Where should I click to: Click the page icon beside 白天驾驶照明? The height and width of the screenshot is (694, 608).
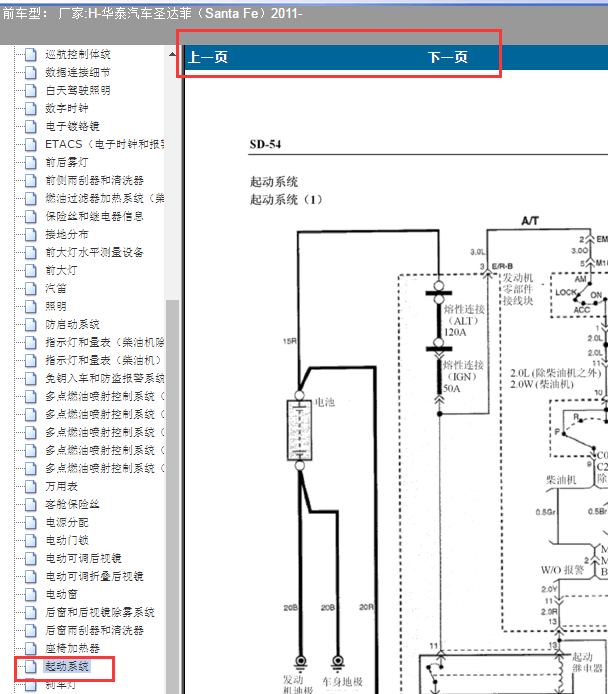click(31, 91)
